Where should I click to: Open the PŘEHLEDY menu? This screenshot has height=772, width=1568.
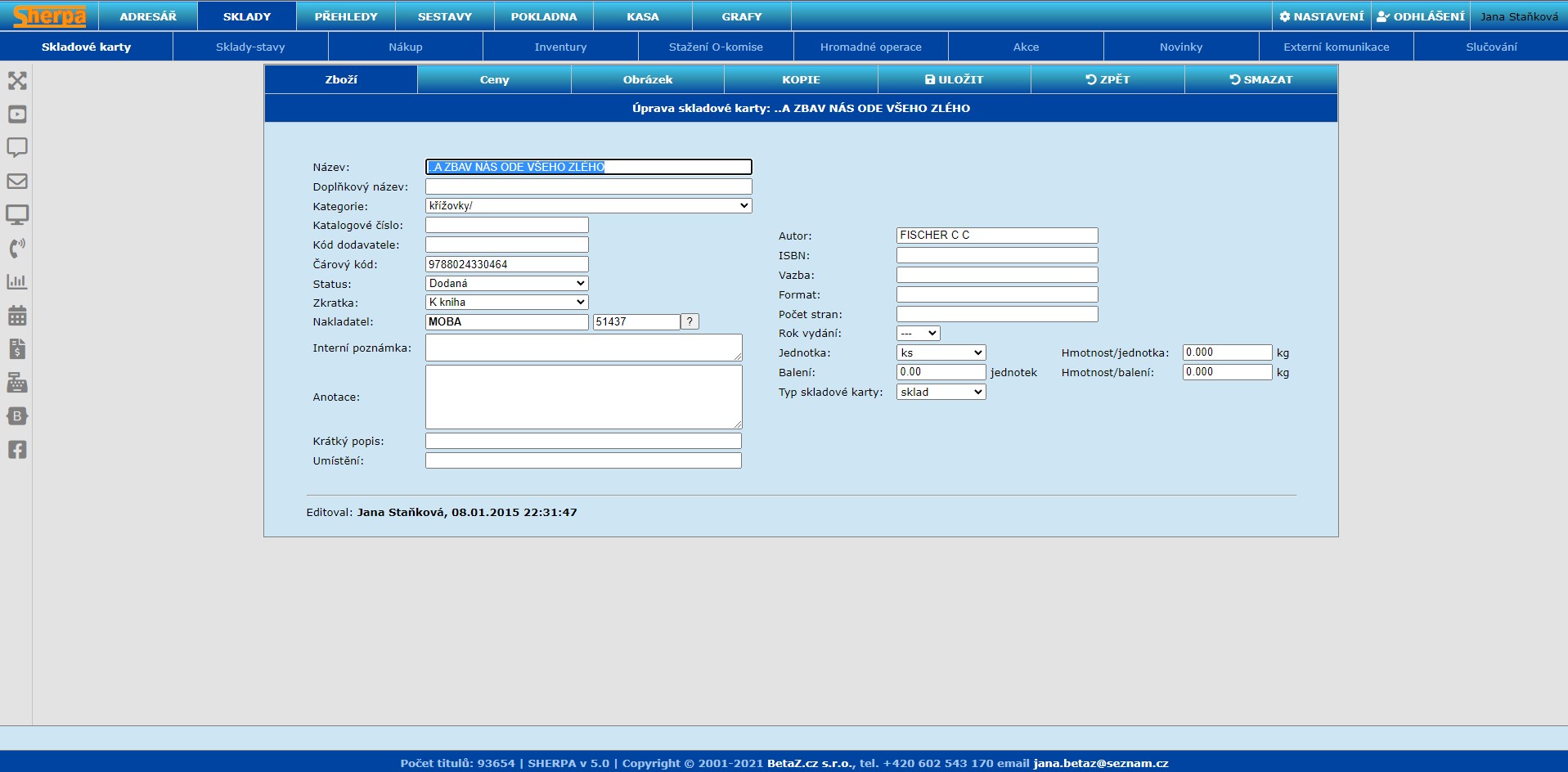(x=346, y=16)
